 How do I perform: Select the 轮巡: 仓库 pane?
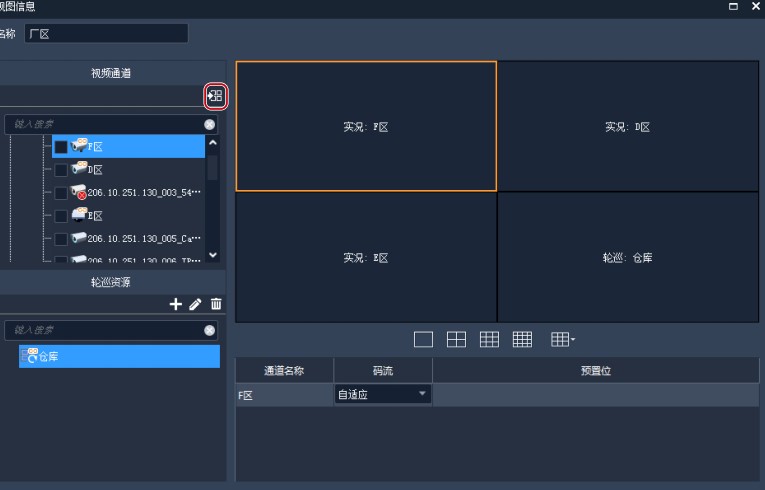(x=628, y=257)
